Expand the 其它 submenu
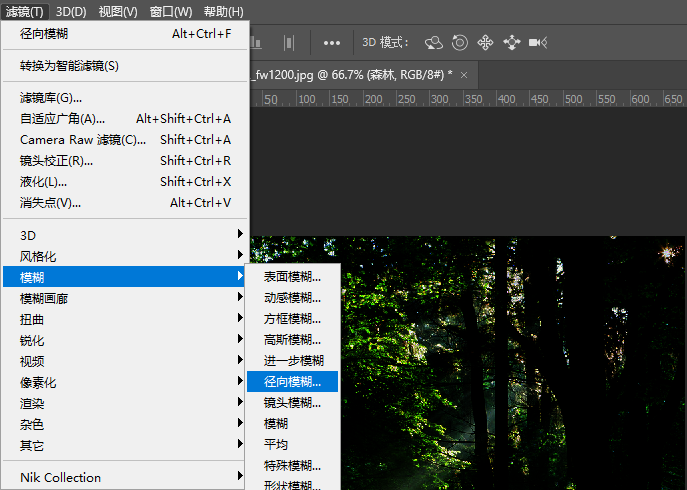The image size is (687, 490). (x=124, y=445)
